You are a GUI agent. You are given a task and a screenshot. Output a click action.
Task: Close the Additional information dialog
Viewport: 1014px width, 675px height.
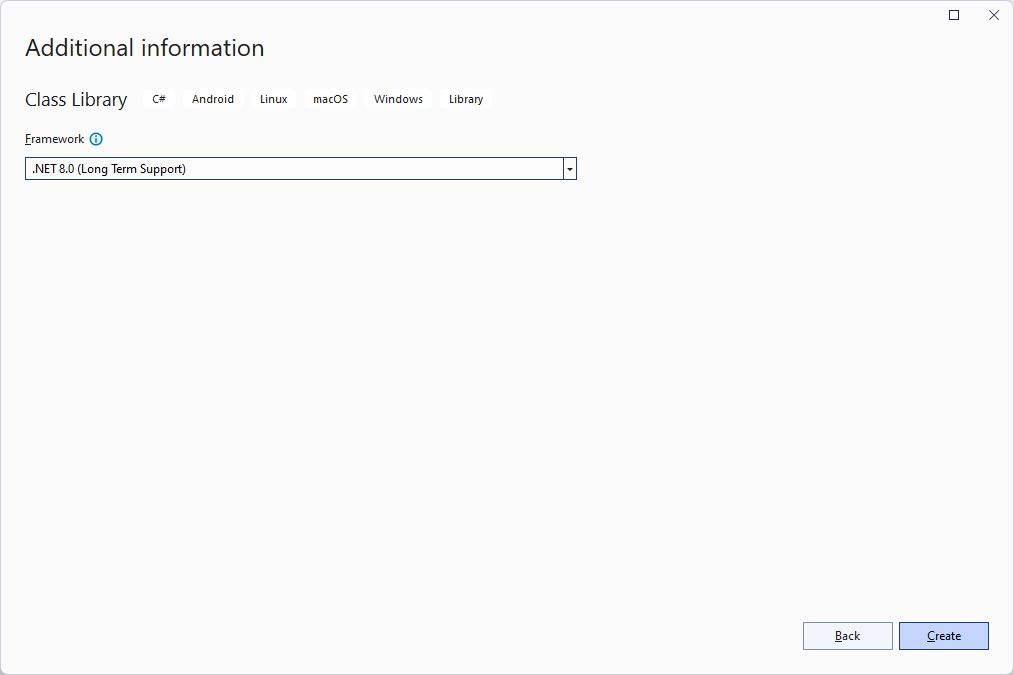(x=993, y=15)
